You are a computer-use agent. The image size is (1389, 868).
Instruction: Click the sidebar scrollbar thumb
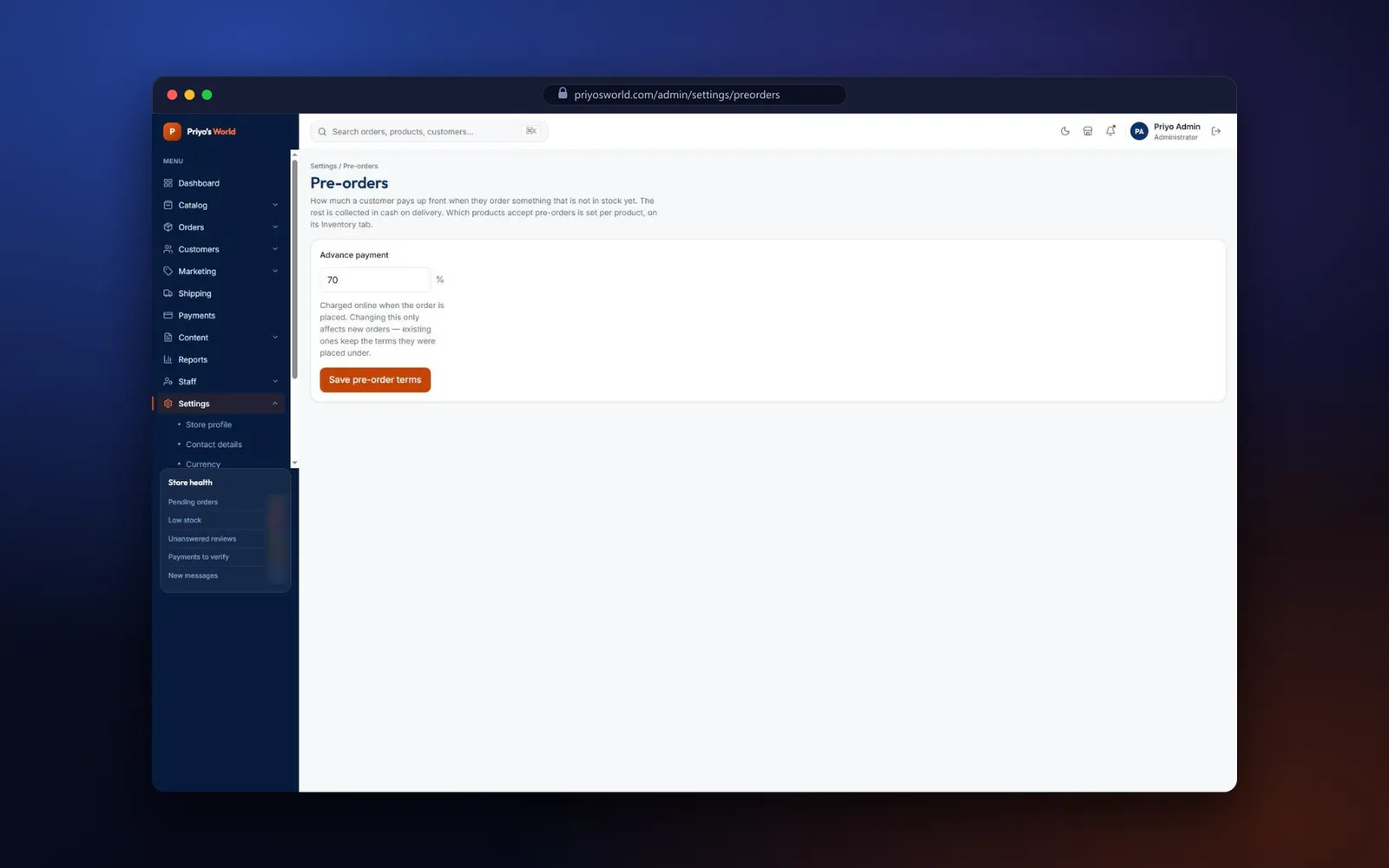tap(294, 269)
